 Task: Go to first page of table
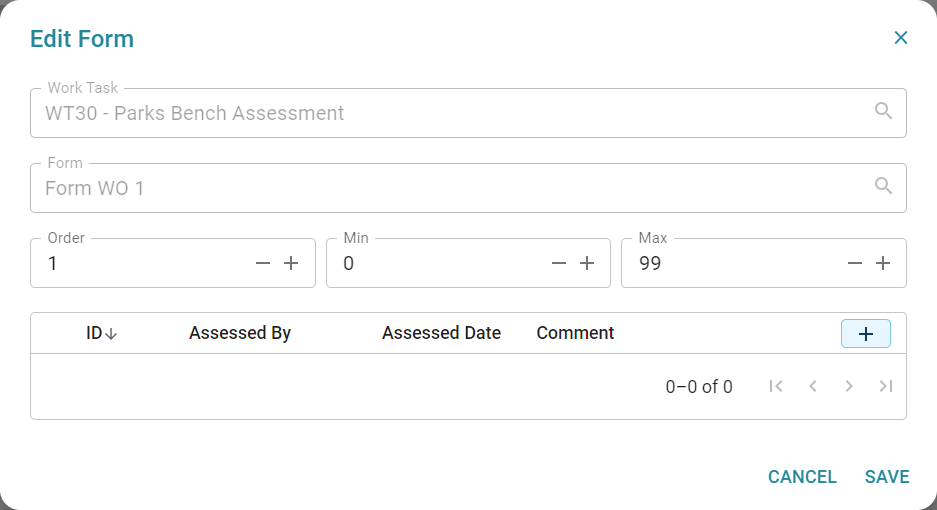click(776, 386)
